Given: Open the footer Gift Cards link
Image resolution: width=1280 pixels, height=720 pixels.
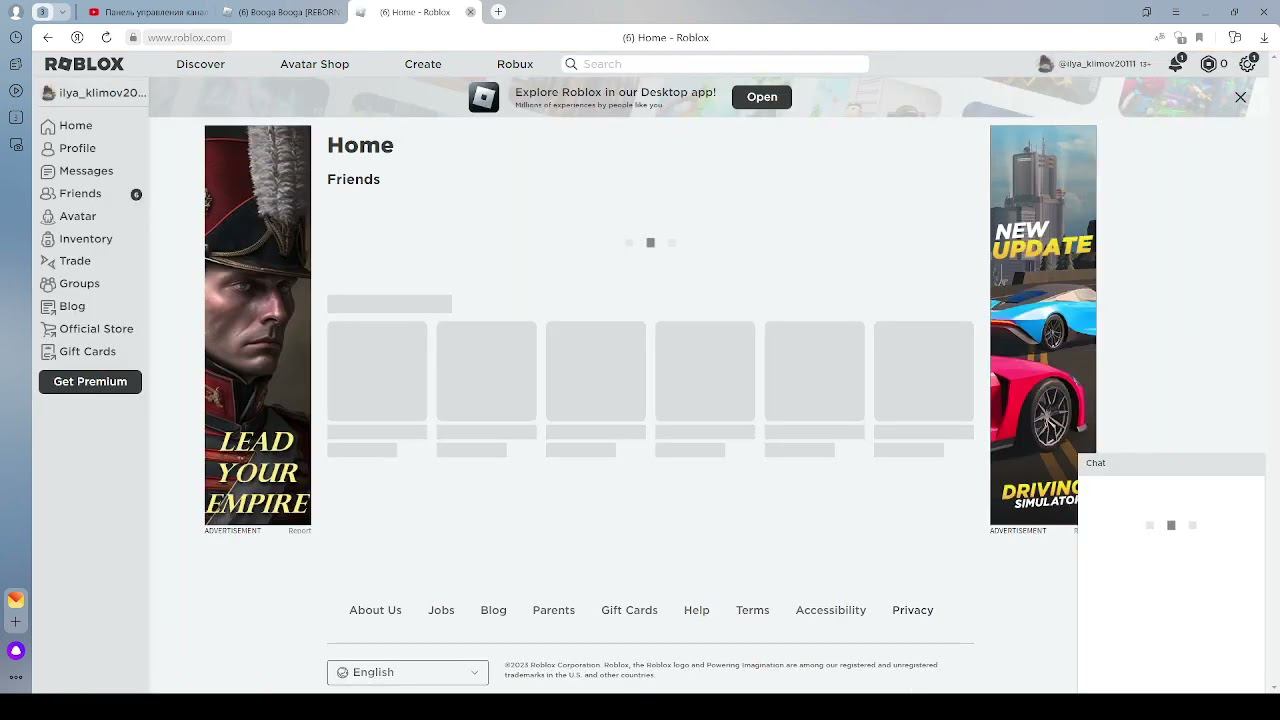Looking at the screenshot, I should (x=629, y=610).
